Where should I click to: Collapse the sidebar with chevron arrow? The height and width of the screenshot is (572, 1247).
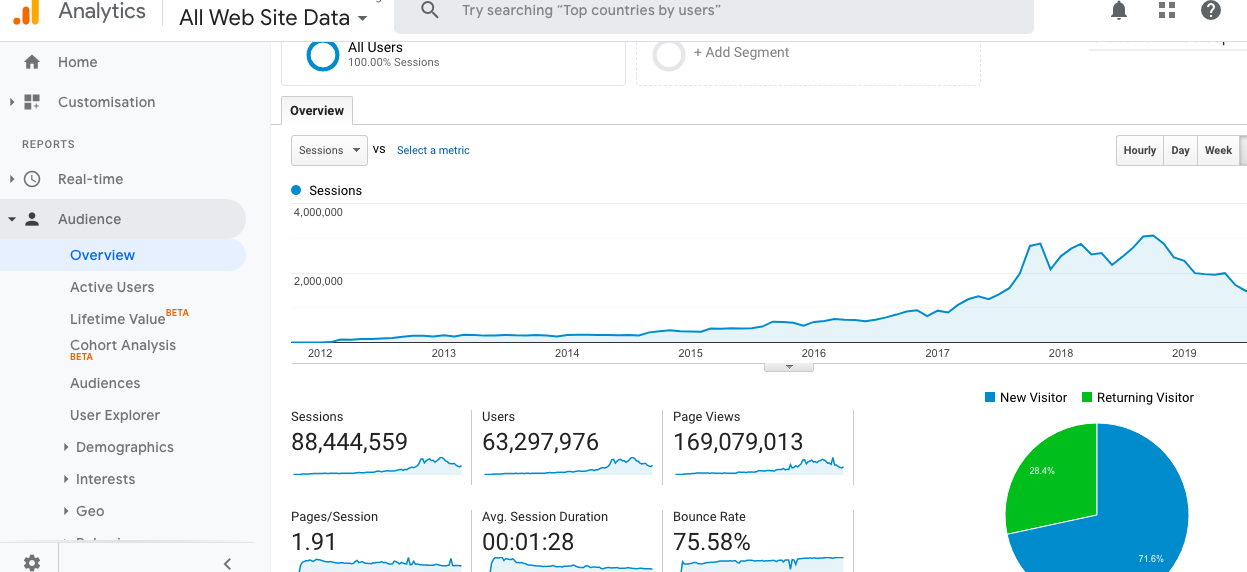[227, 563]
